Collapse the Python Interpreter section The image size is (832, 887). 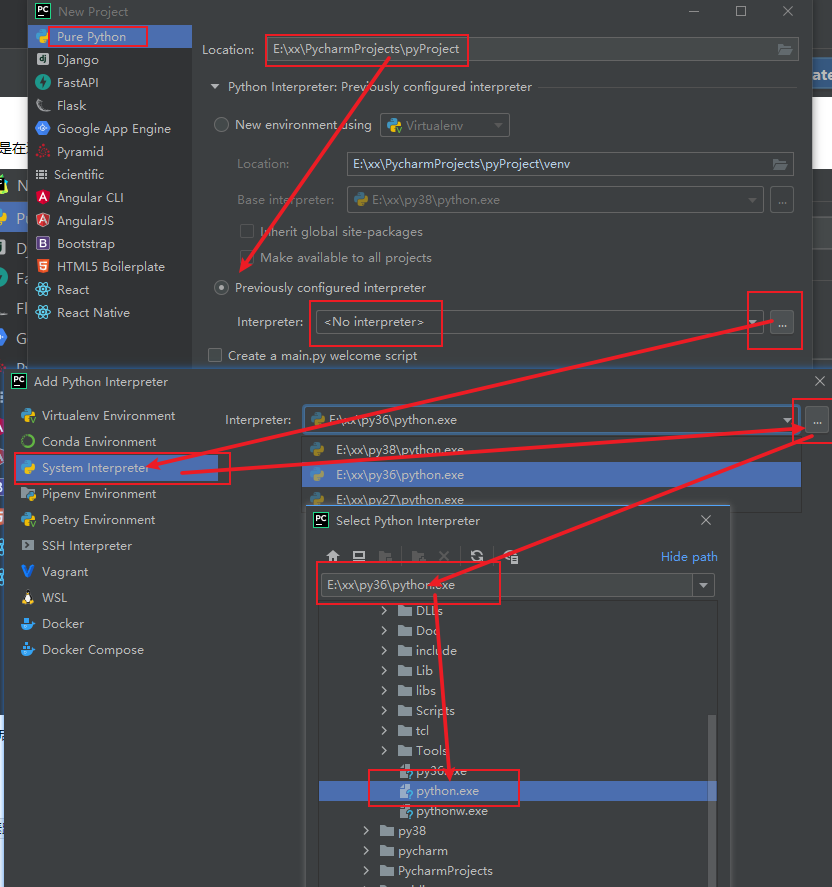point(215,87)
